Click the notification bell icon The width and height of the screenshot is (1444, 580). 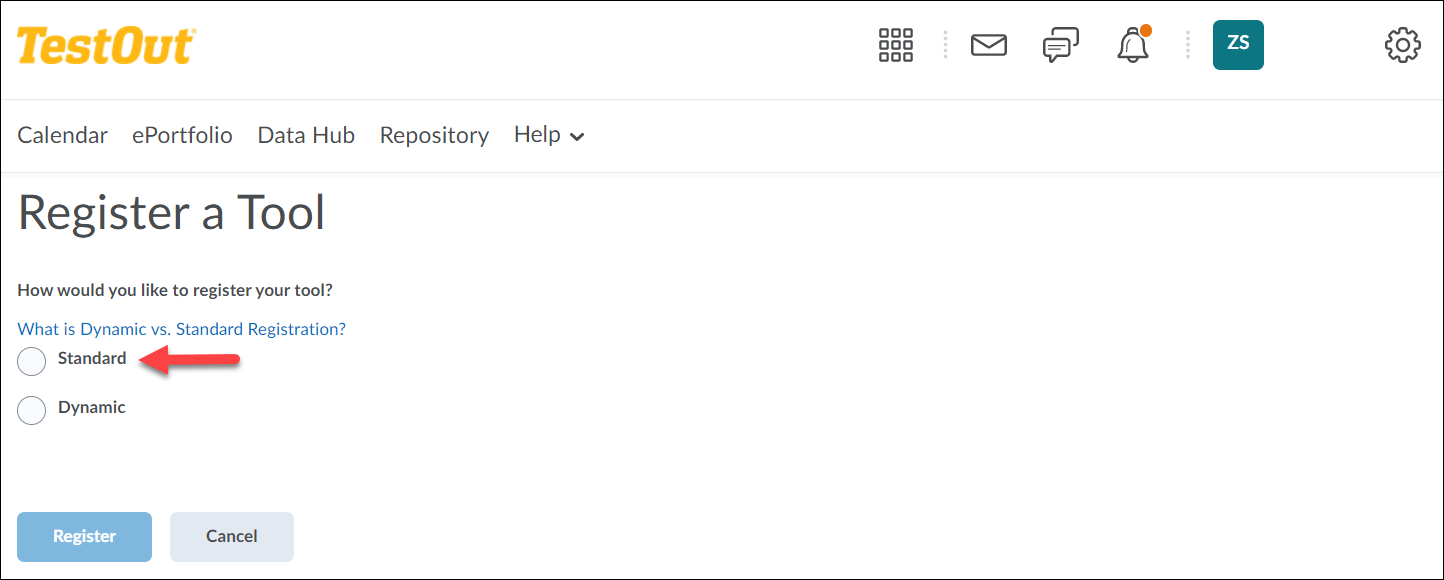(x=1130, y=46)
